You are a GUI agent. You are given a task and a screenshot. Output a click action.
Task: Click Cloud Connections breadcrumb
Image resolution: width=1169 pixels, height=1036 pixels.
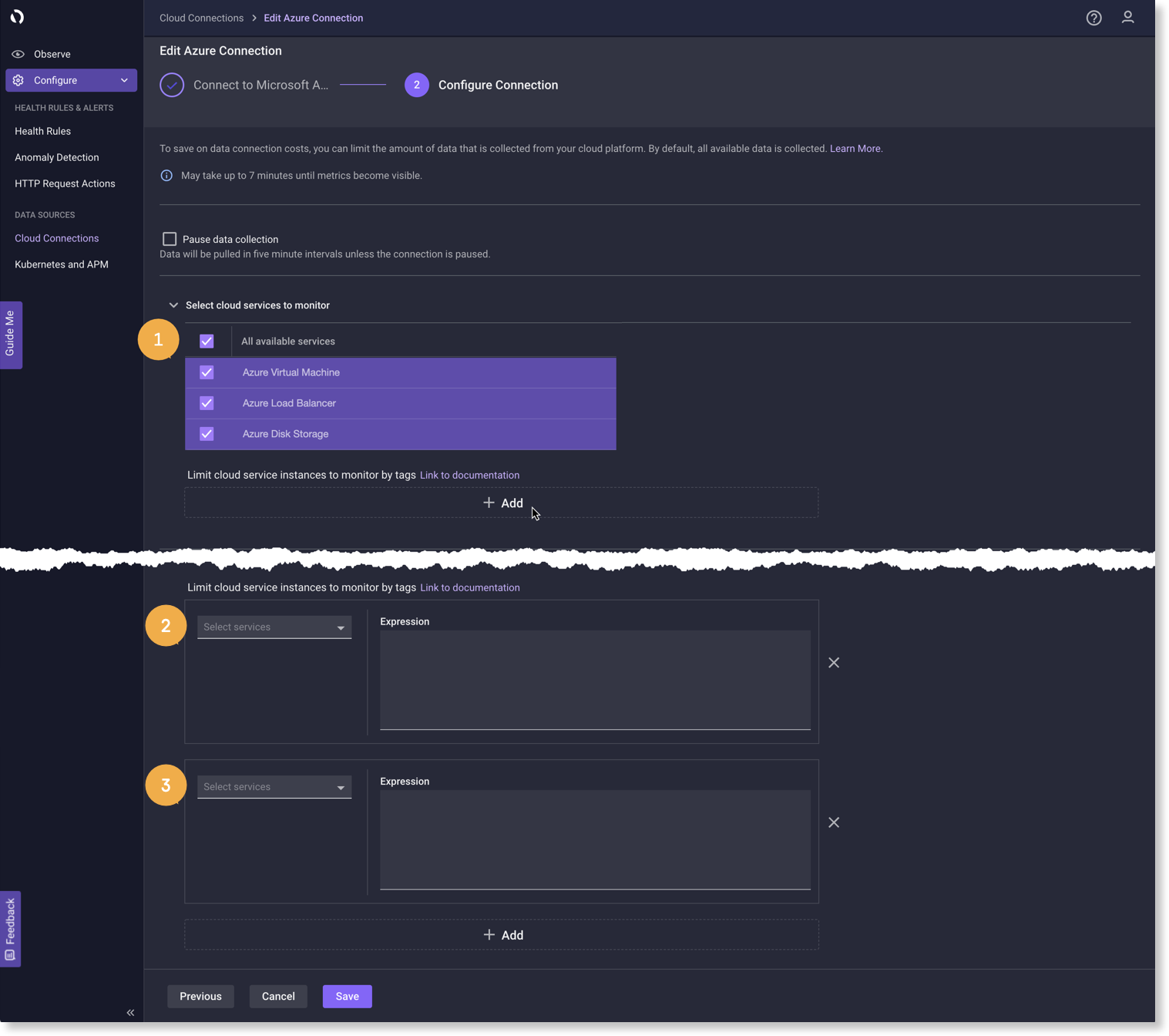pos(201,18)
